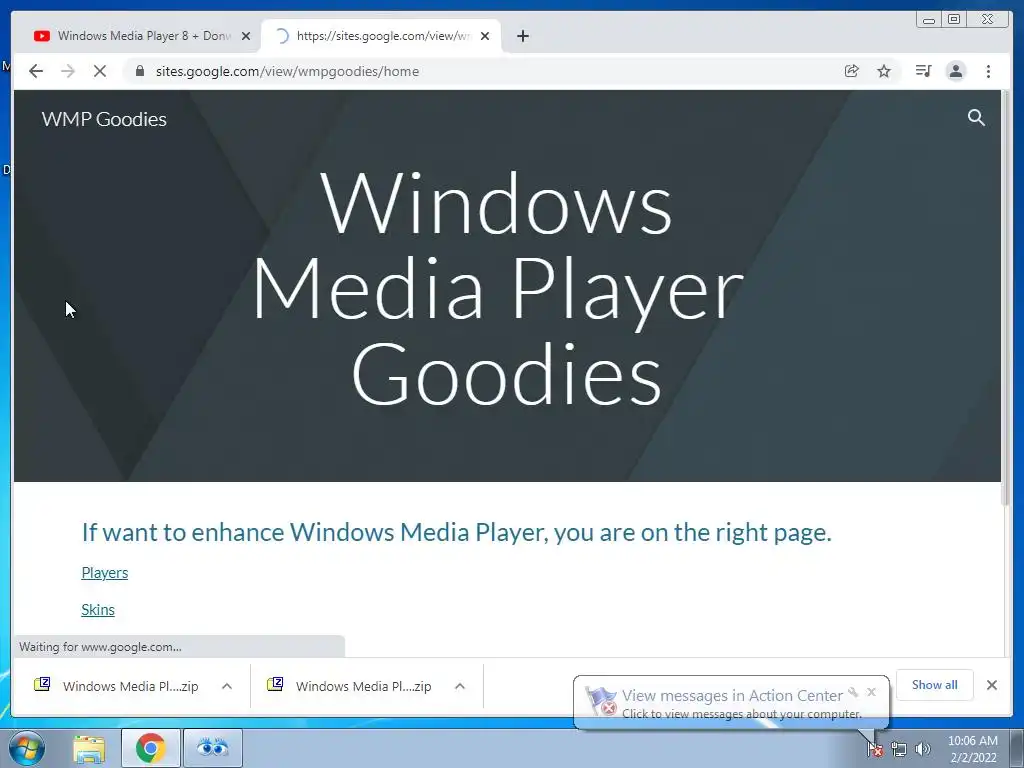The height and width of the screenshot is (768, 1024).
Task: Open a new tab with the plus button
Action: click(x=522, y=36)
